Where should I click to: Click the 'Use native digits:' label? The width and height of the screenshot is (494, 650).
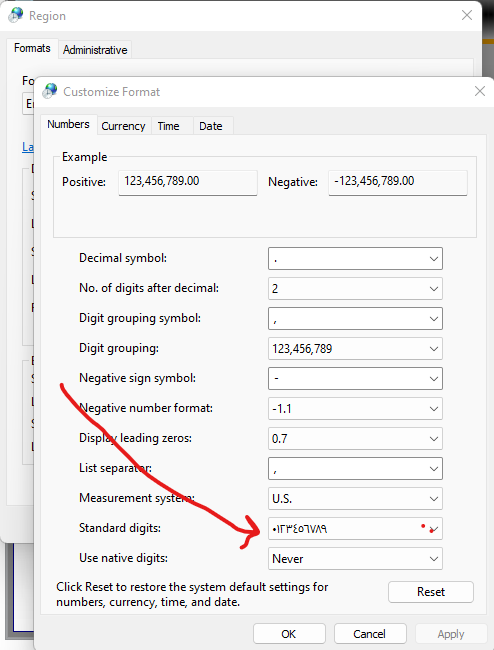pos(124,558)
